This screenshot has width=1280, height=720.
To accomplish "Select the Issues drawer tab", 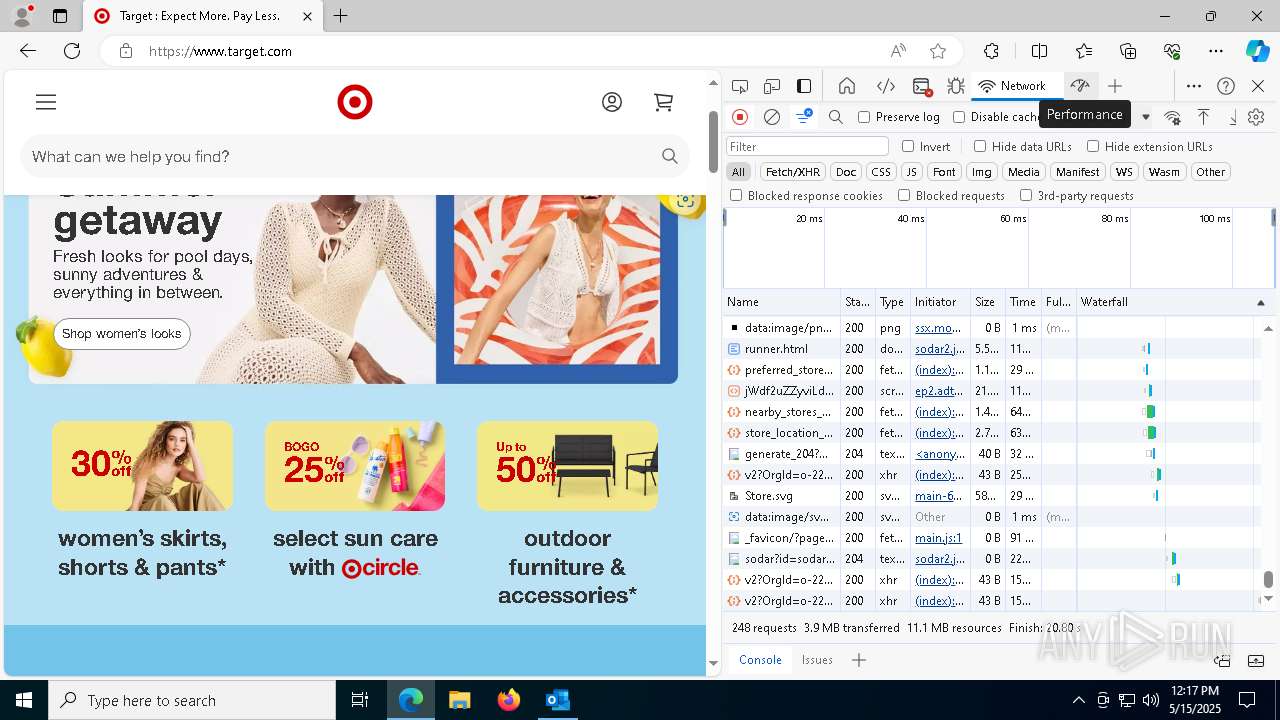I will click(x=817, y=660).
